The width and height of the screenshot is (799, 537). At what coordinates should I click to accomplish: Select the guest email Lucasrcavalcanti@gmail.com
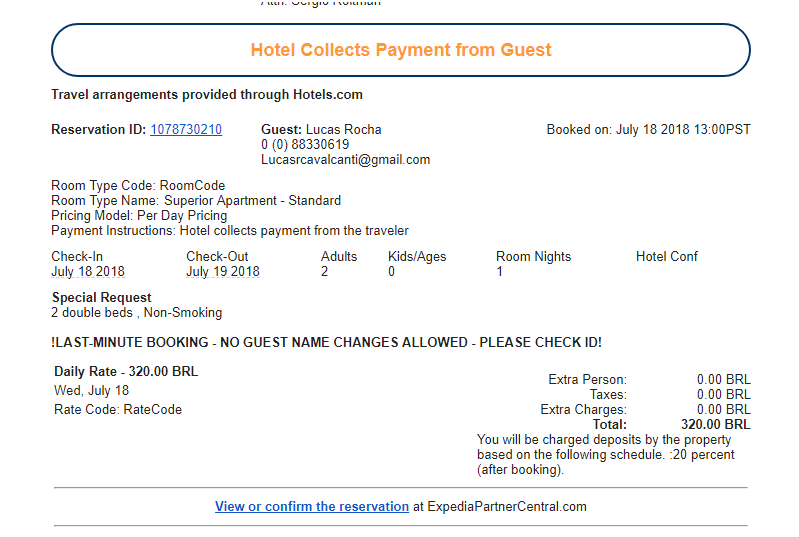pos(345,160)
